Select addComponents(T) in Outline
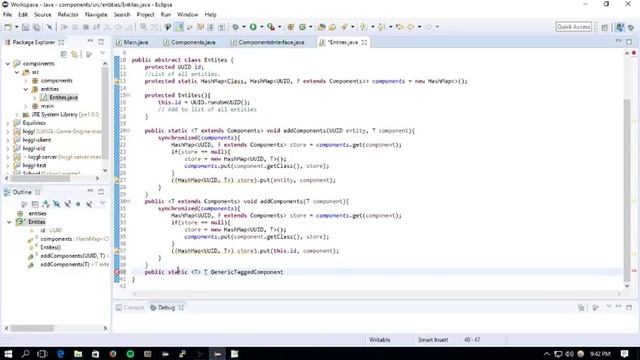640x360 pixels. click(64, 264)
